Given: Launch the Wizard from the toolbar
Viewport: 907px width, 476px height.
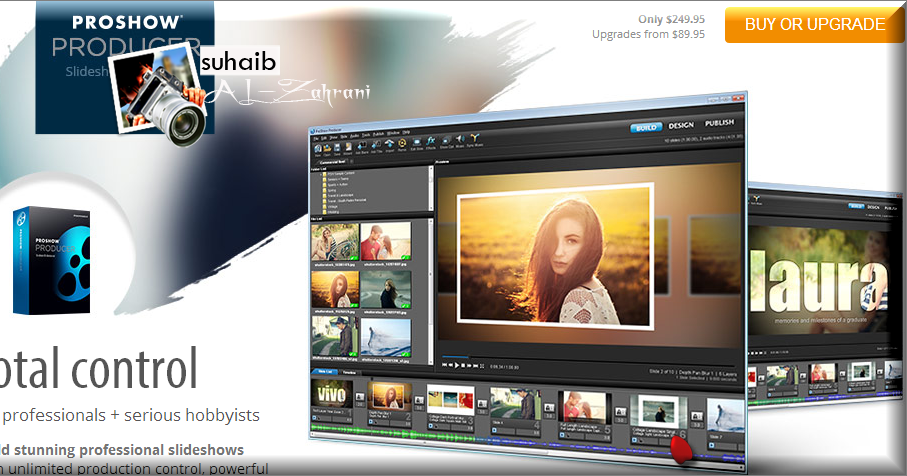Looking at the screenshot, I should pyautogui.click(x=348, y=147).
